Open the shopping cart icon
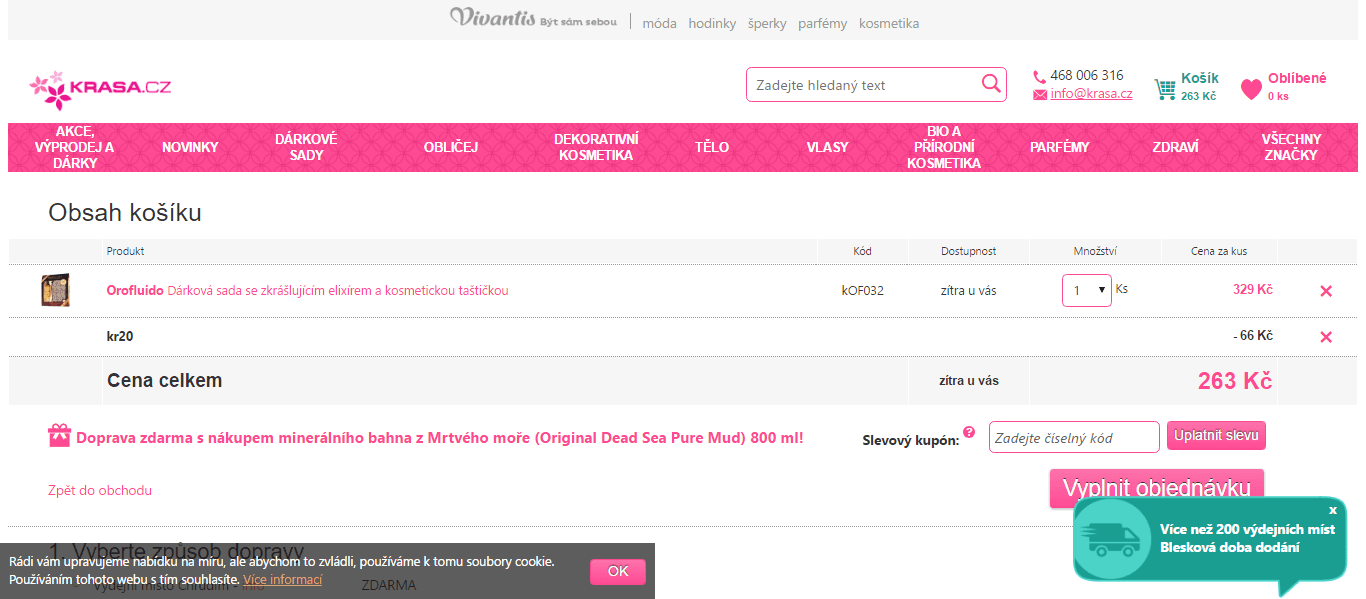 point(1165,89)
